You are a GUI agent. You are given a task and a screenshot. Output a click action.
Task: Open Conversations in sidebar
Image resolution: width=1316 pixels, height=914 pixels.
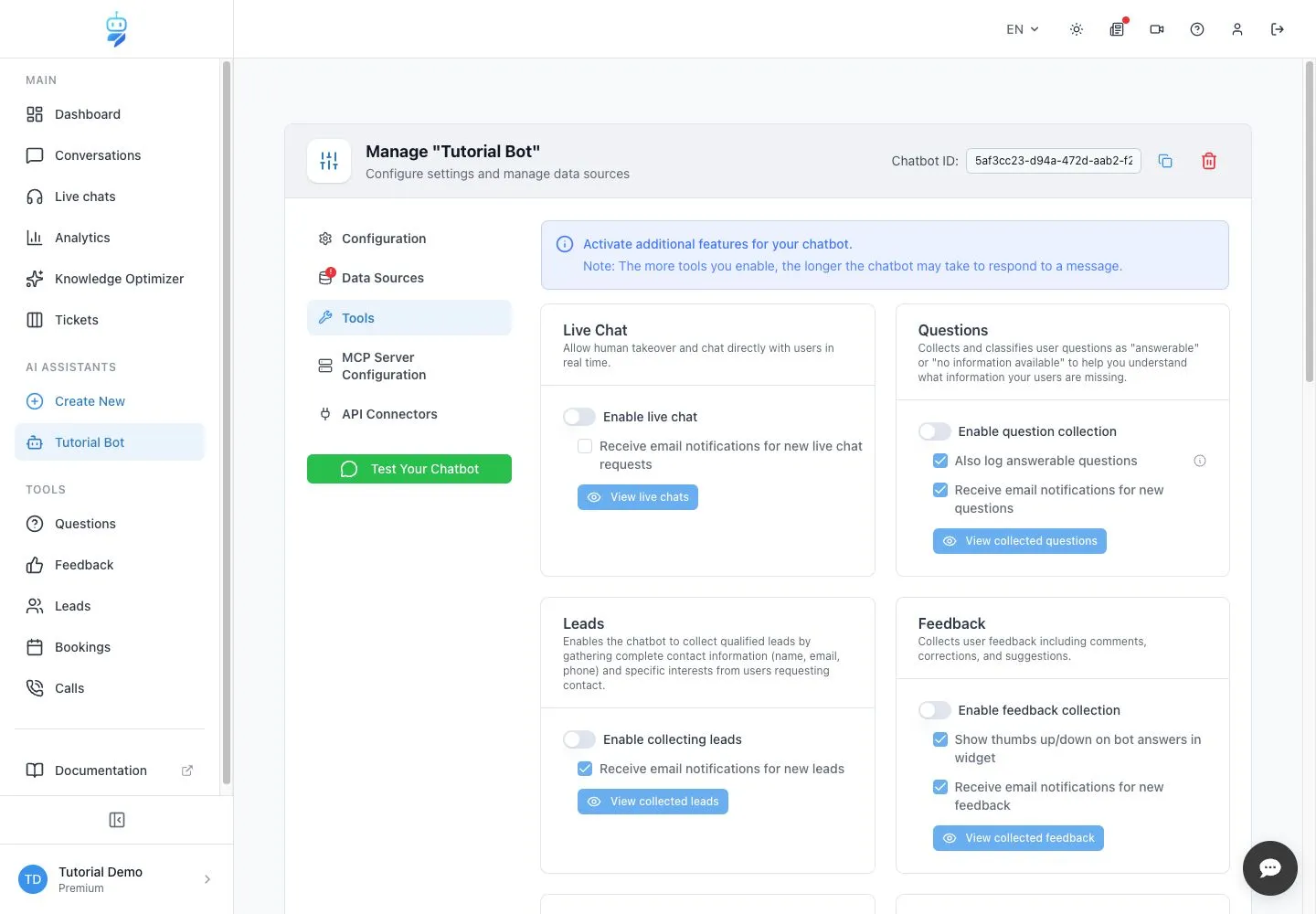110,155
